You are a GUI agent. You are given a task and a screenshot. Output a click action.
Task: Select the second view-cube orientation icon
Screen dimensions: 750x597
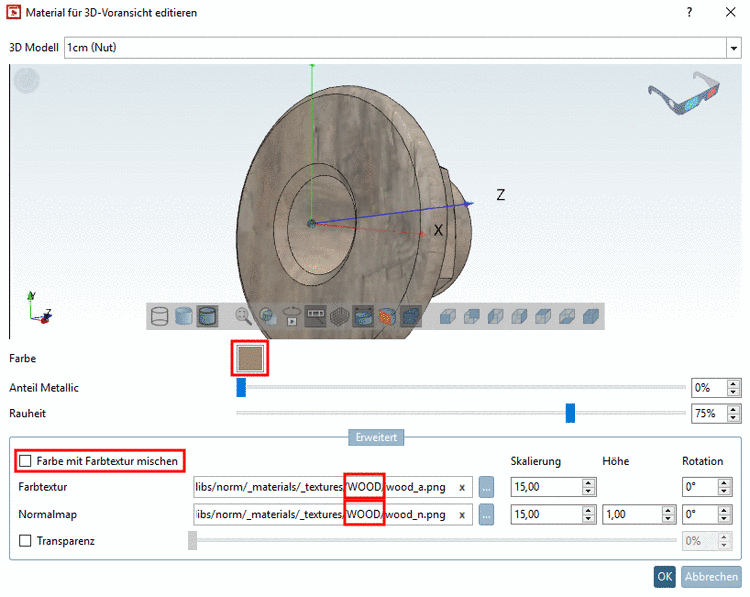coord(472,317)
